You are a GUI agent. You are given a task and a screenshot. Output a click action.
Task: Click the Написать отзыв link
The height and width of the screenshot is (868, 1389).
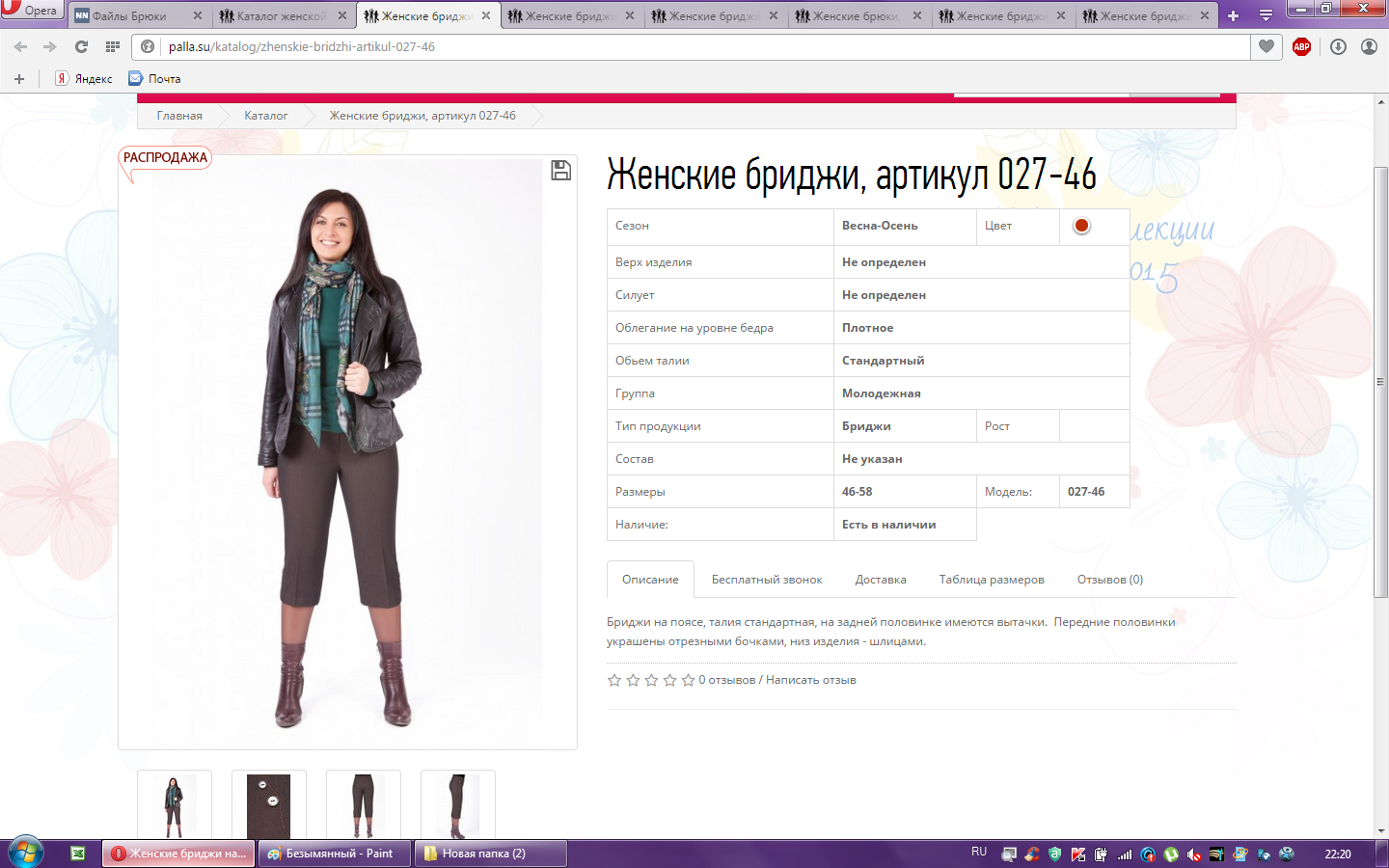pos(811,680)
